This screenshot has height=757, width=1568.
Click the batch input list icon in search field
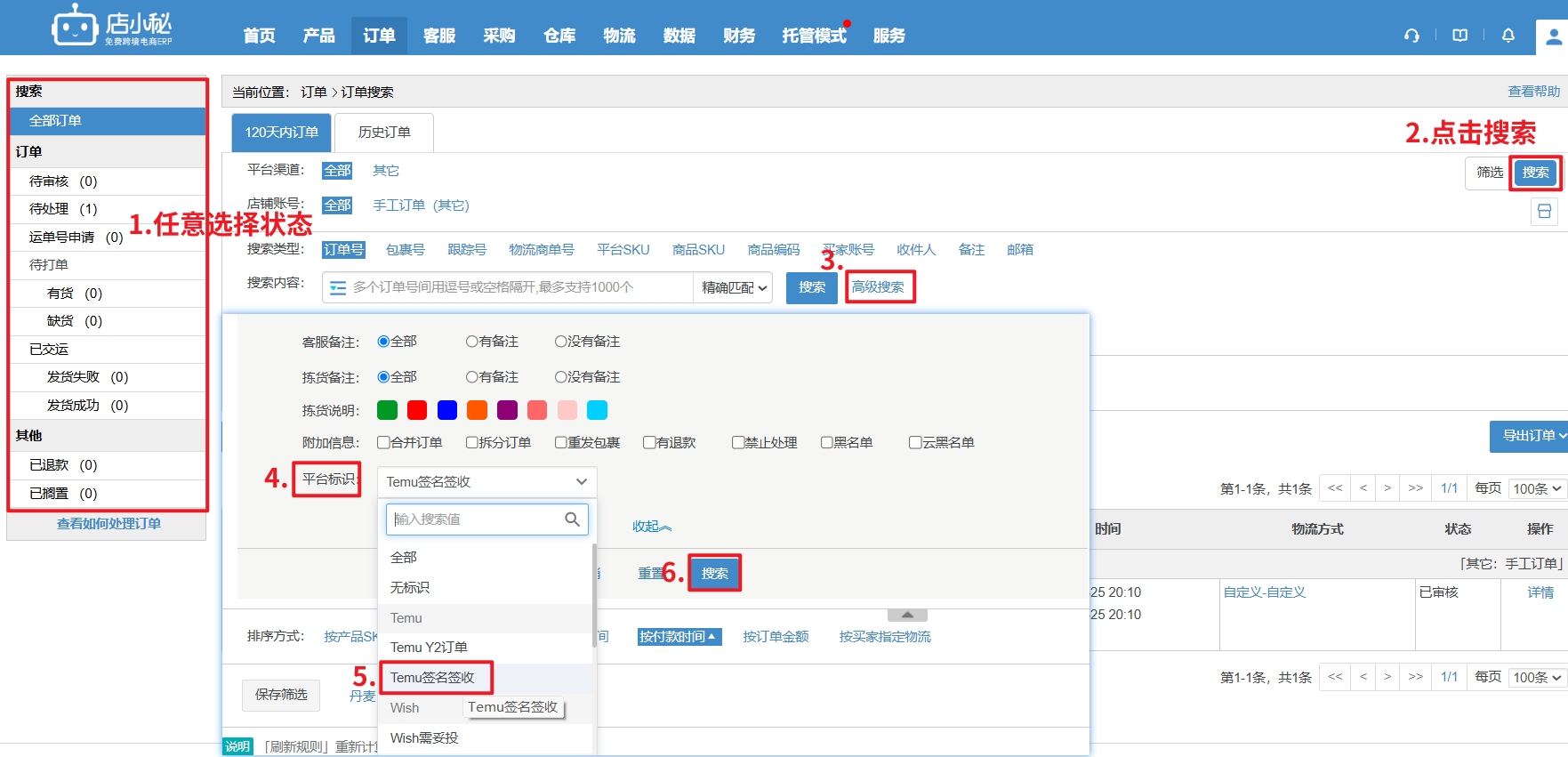[338, 288]
